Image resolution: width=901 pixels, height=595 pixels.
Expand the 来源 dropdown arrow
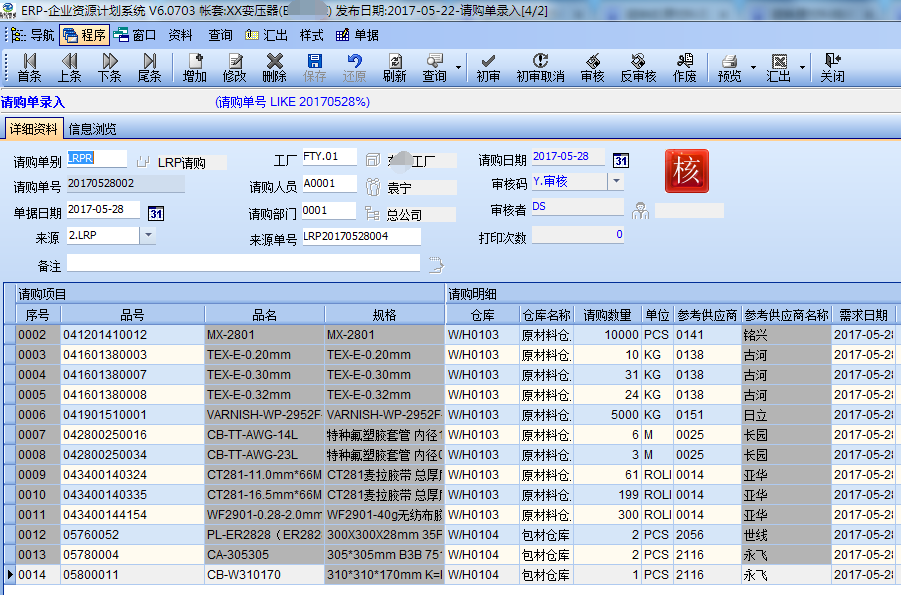tap(148, 235)
